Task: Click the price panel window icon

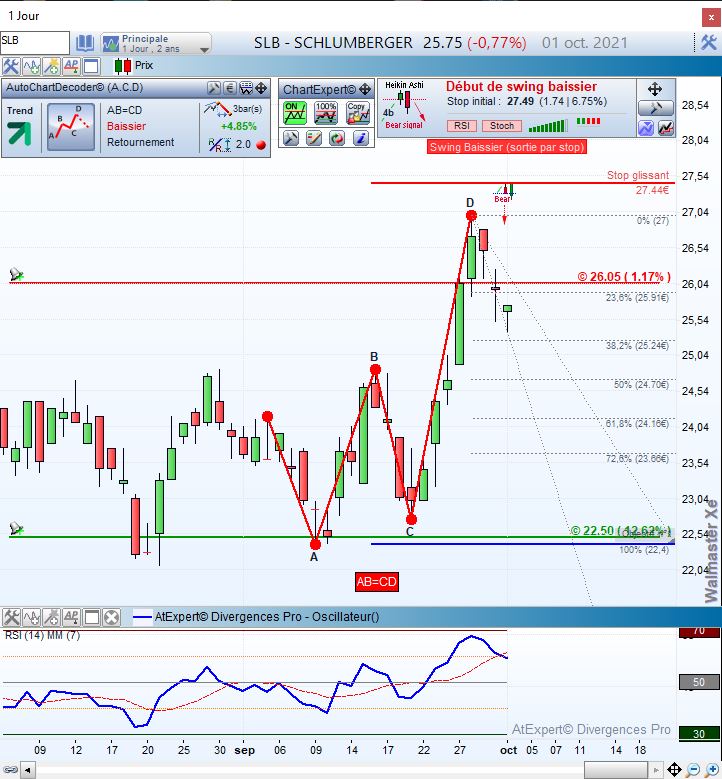Action: tap(91, 66)
